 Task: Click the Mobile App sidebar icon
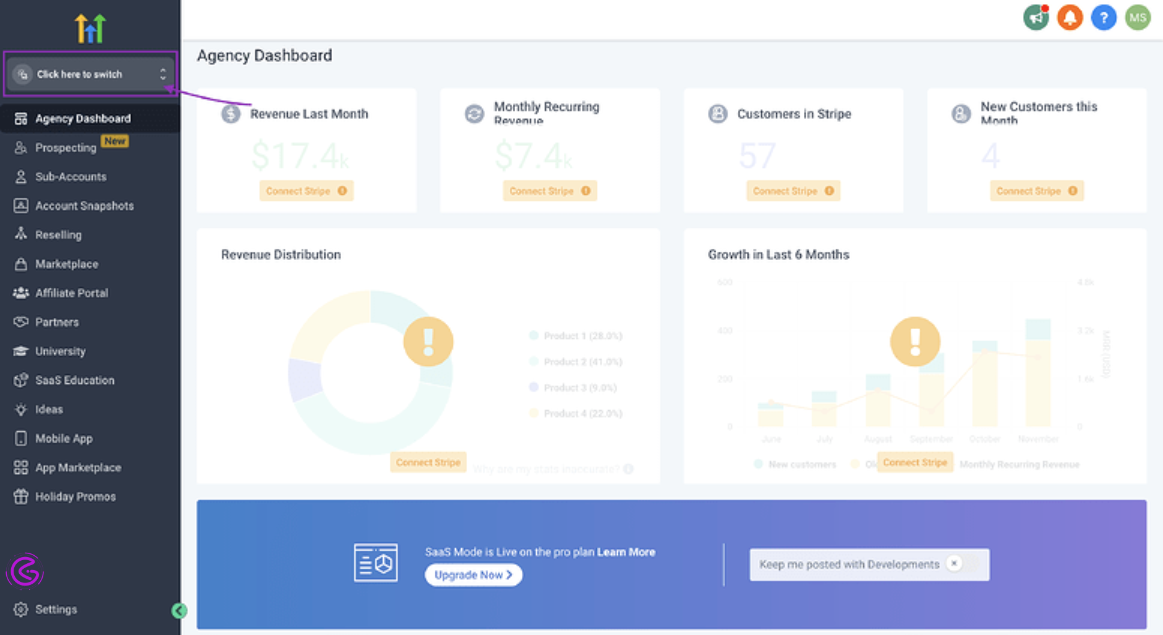22,438
